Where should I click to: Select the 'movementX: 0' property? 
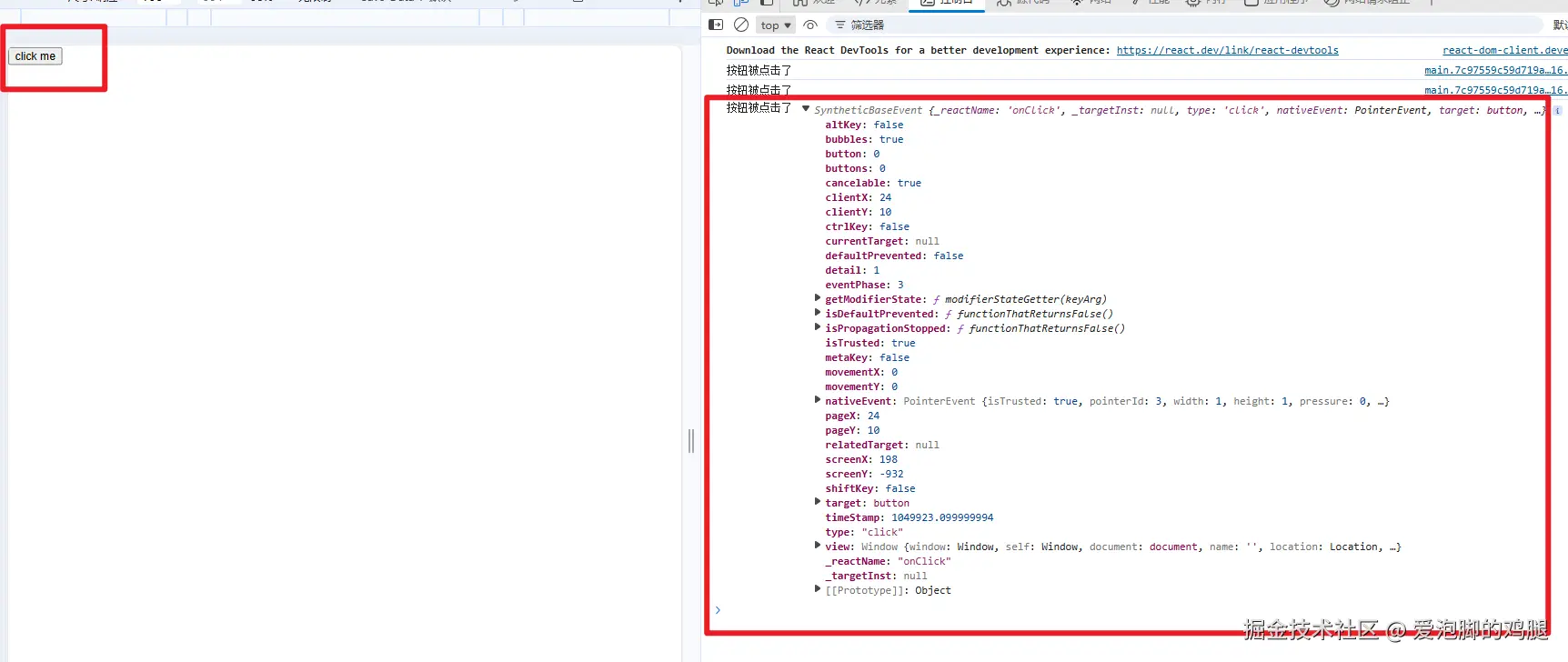coord(861,373)
